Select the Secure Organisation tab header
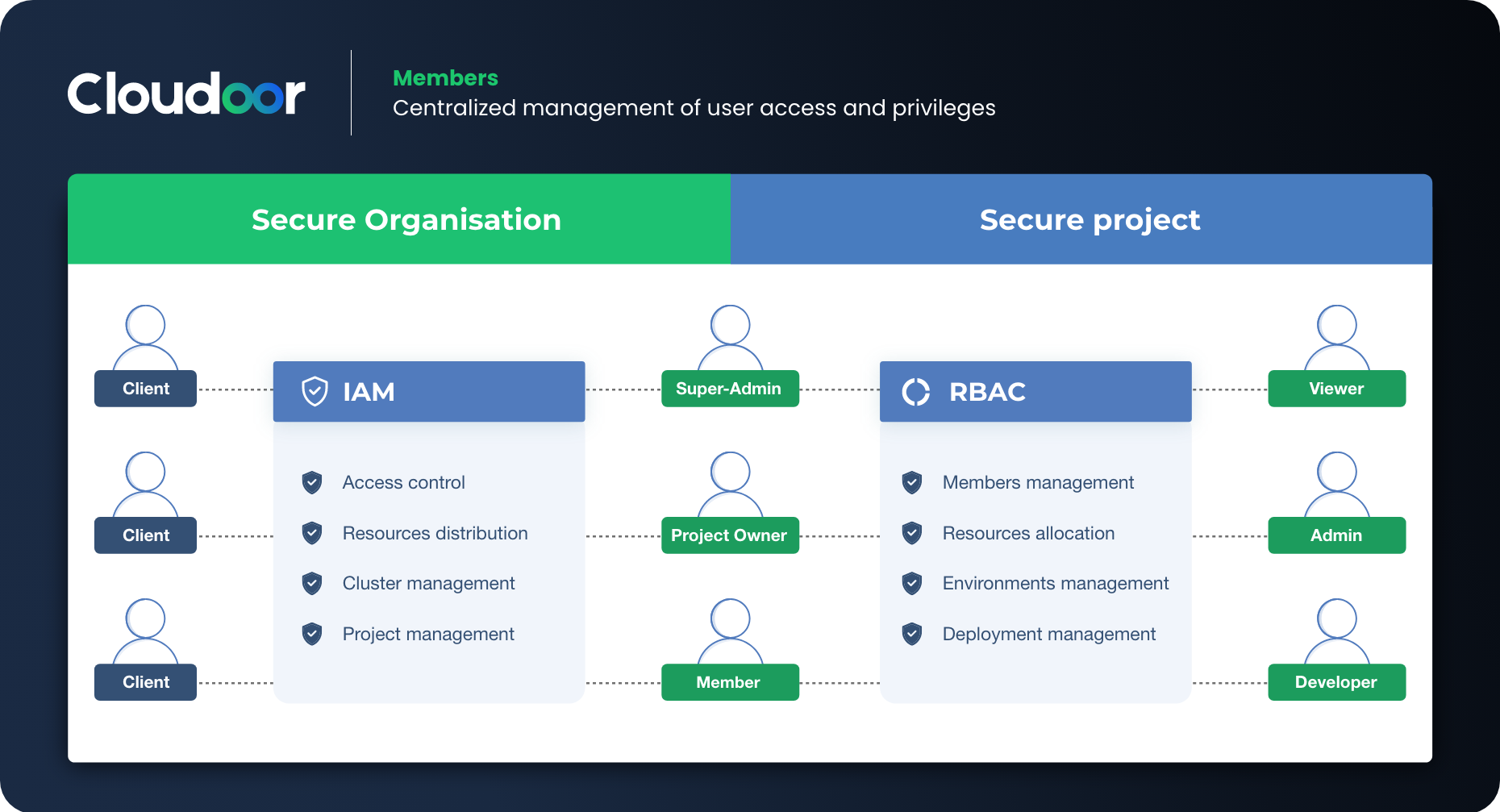Screen dimensions: 1500x812 click(x=399, y=219)
